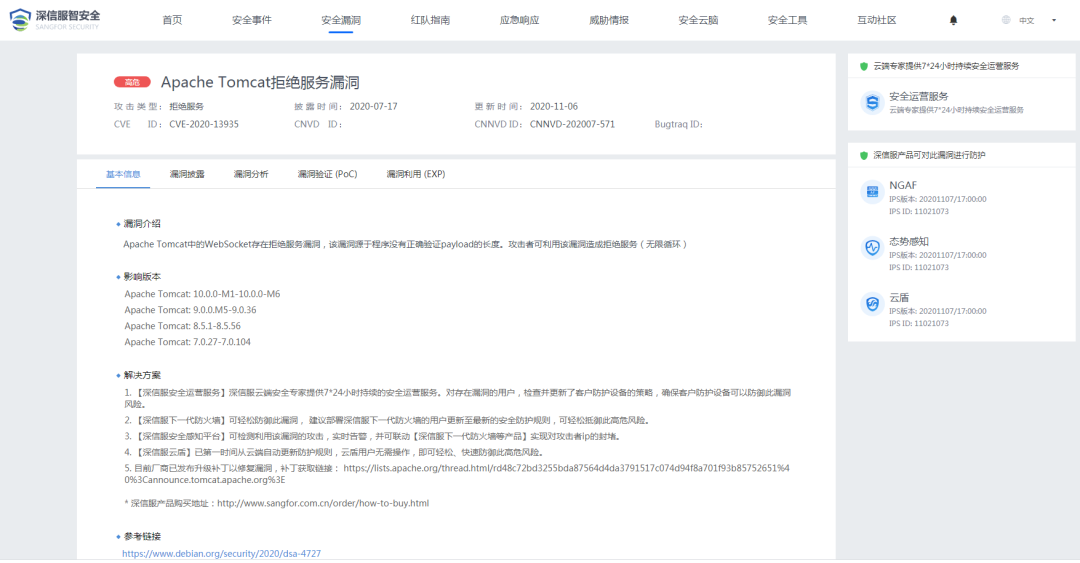Click the 态势感知 product icon
Screen dimensions: 1080x563
(x=872, y=247)
